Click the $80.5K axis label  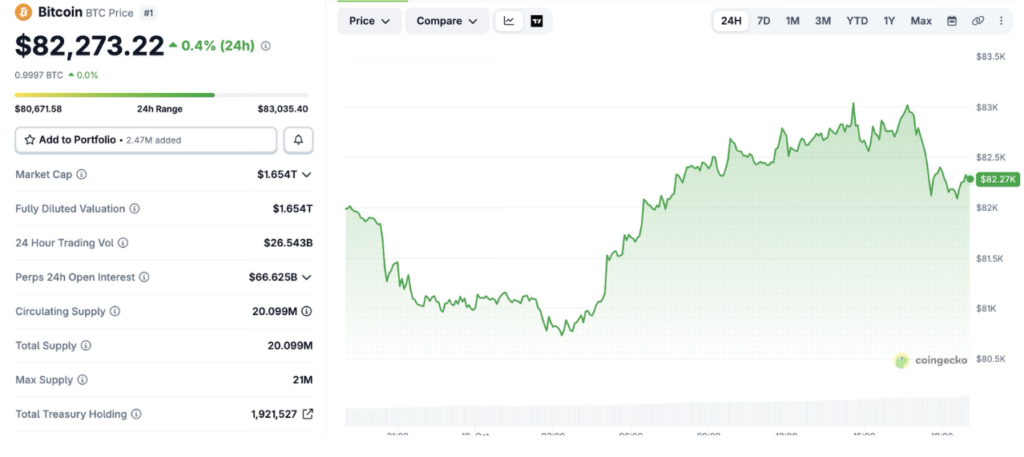pos(990,359)
